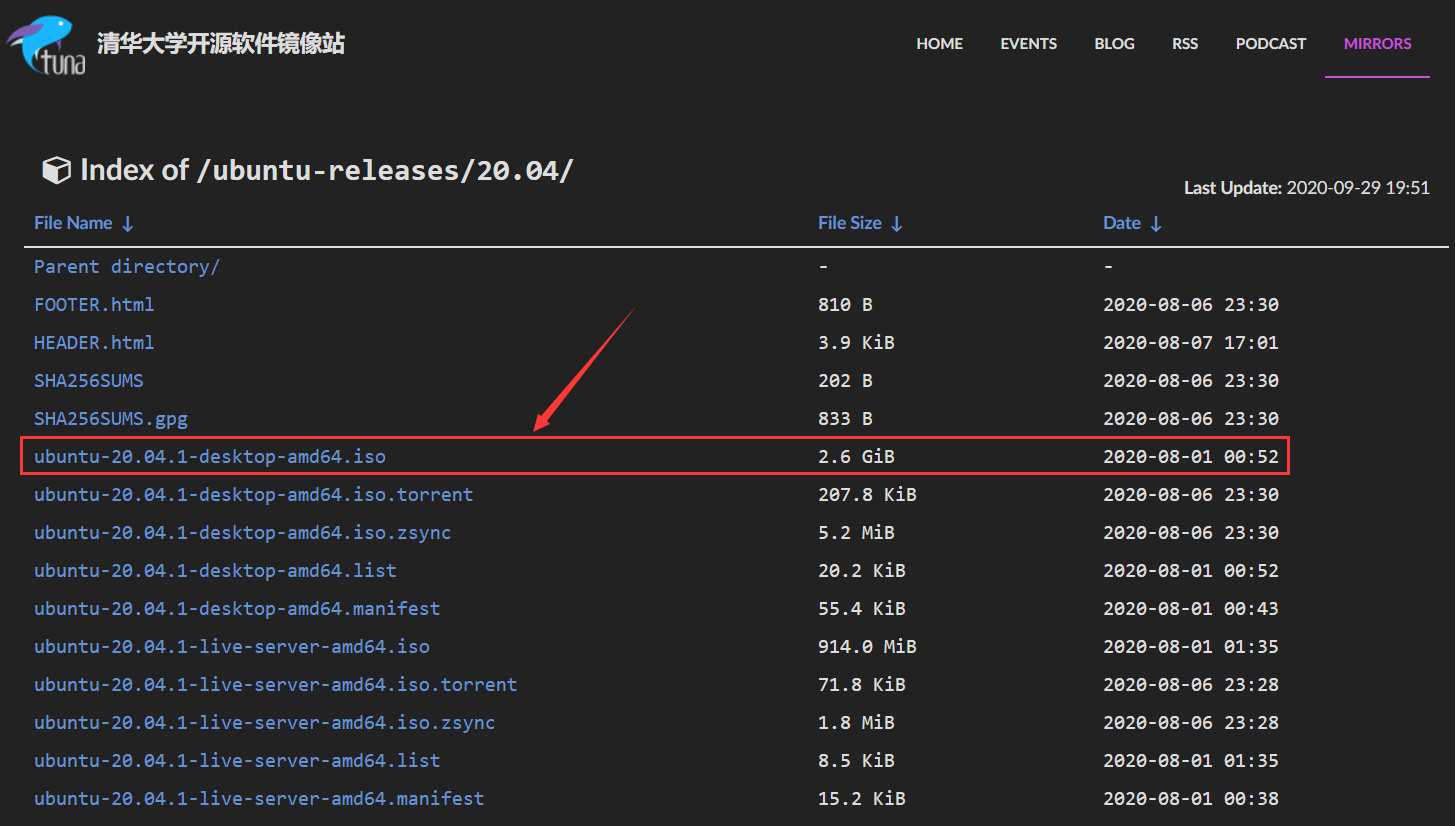This screenshot has height=826, width=1455.
Task: Open ubuntu-20.04.1-live-server-amd64.list
Action: tap(237, 761)
